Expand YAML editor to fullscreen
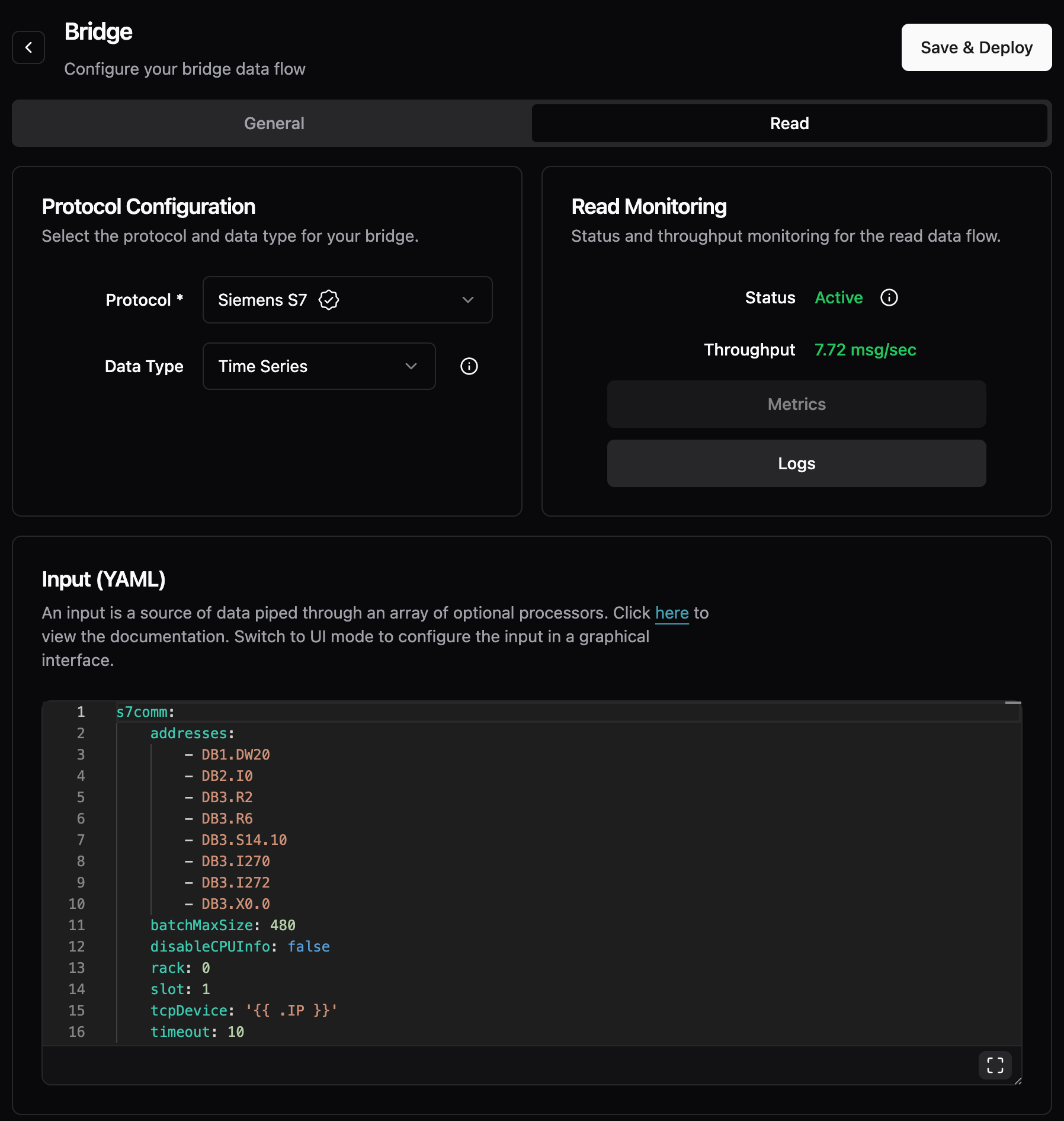 click(x=995, y=1065)
